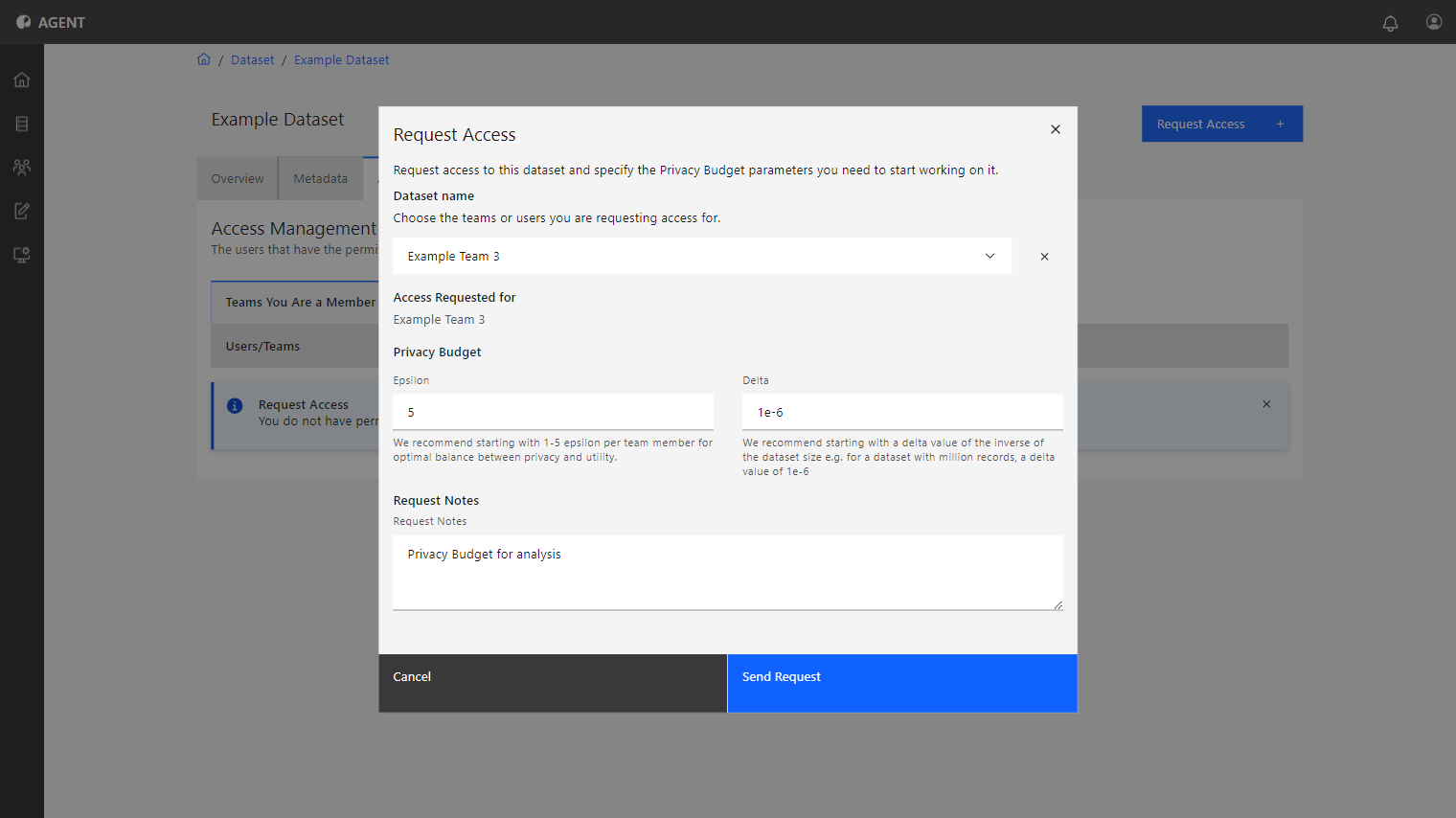Click the 'Example Team 3' text under Access Requested for
The width and height of the screenshot is (1456, 818).
[439, 320]
